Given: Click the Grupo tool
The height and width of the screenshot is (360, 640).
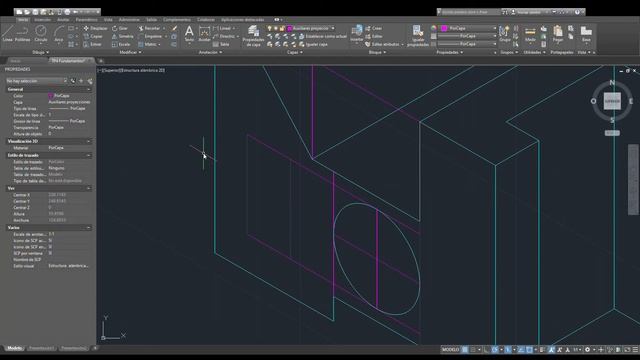Looking at the screenshot, I should [x=505, y=33].
